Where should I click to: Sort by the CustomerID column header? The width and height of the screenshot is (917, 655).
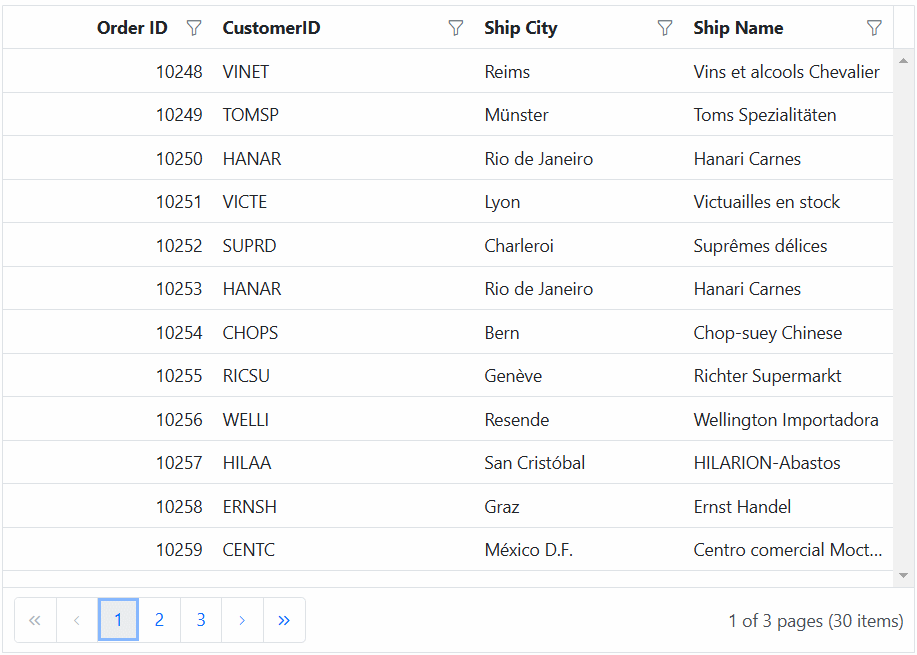tap(271, 28)
